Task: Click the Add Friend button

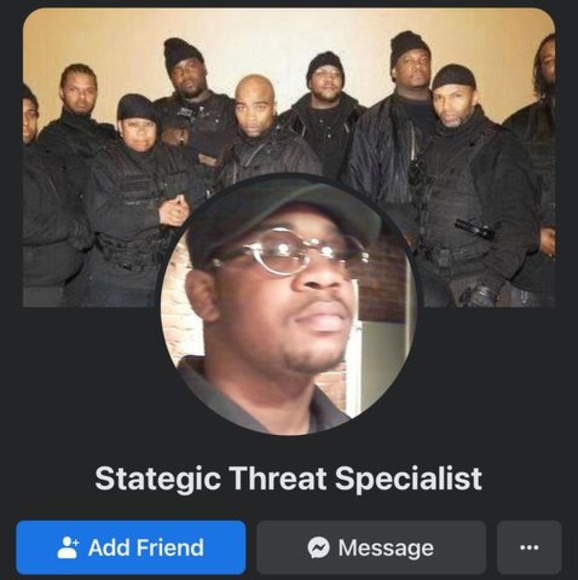Action: (x=131, y=547)
